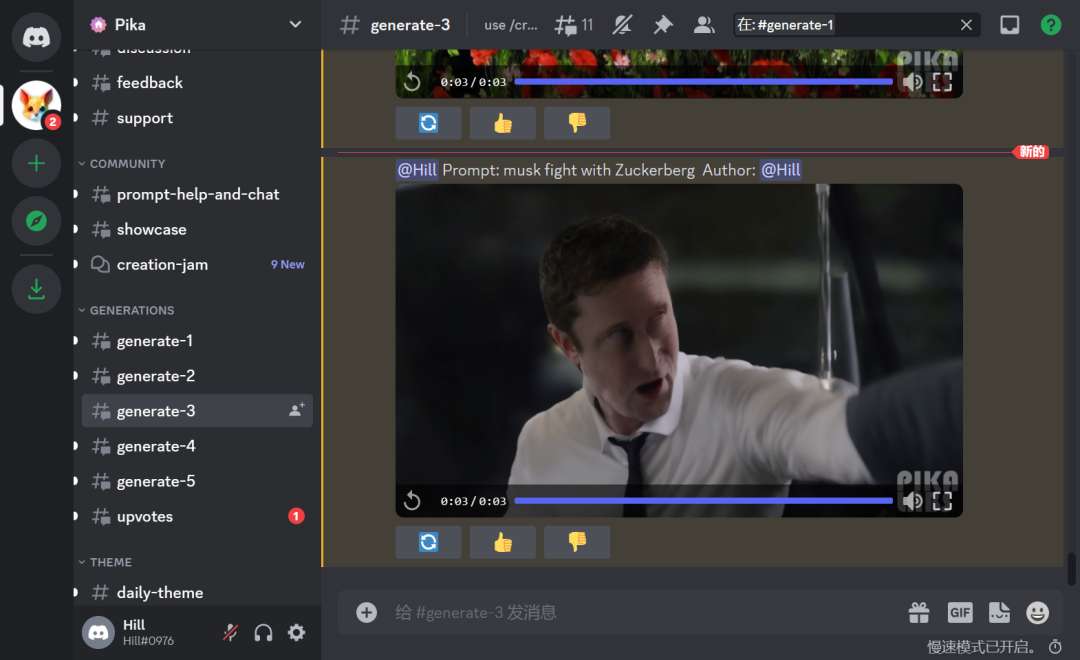Open user settings gear
1080x660 pixels.
296,632
